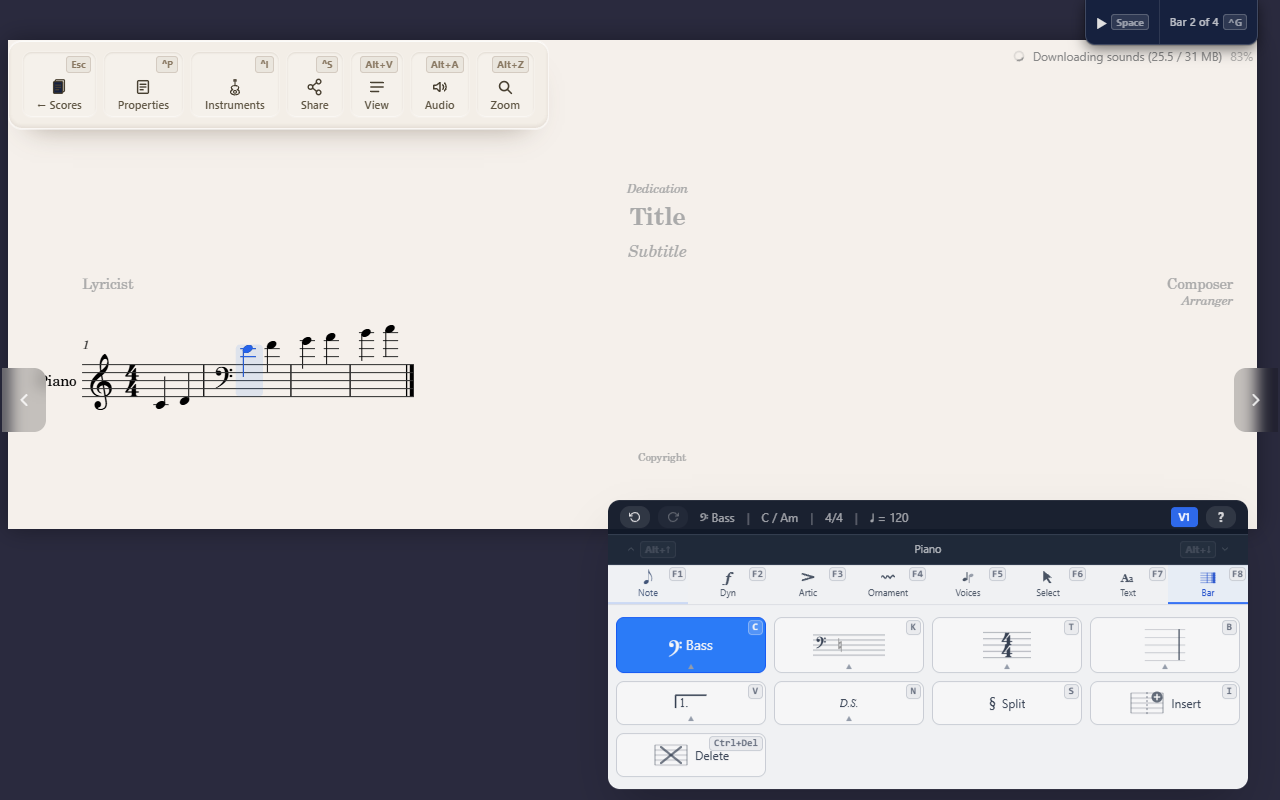Image resolution: width=1280 pixels, height=800 pixels.
Task: Open score Properties
Action: pos(143,86)
